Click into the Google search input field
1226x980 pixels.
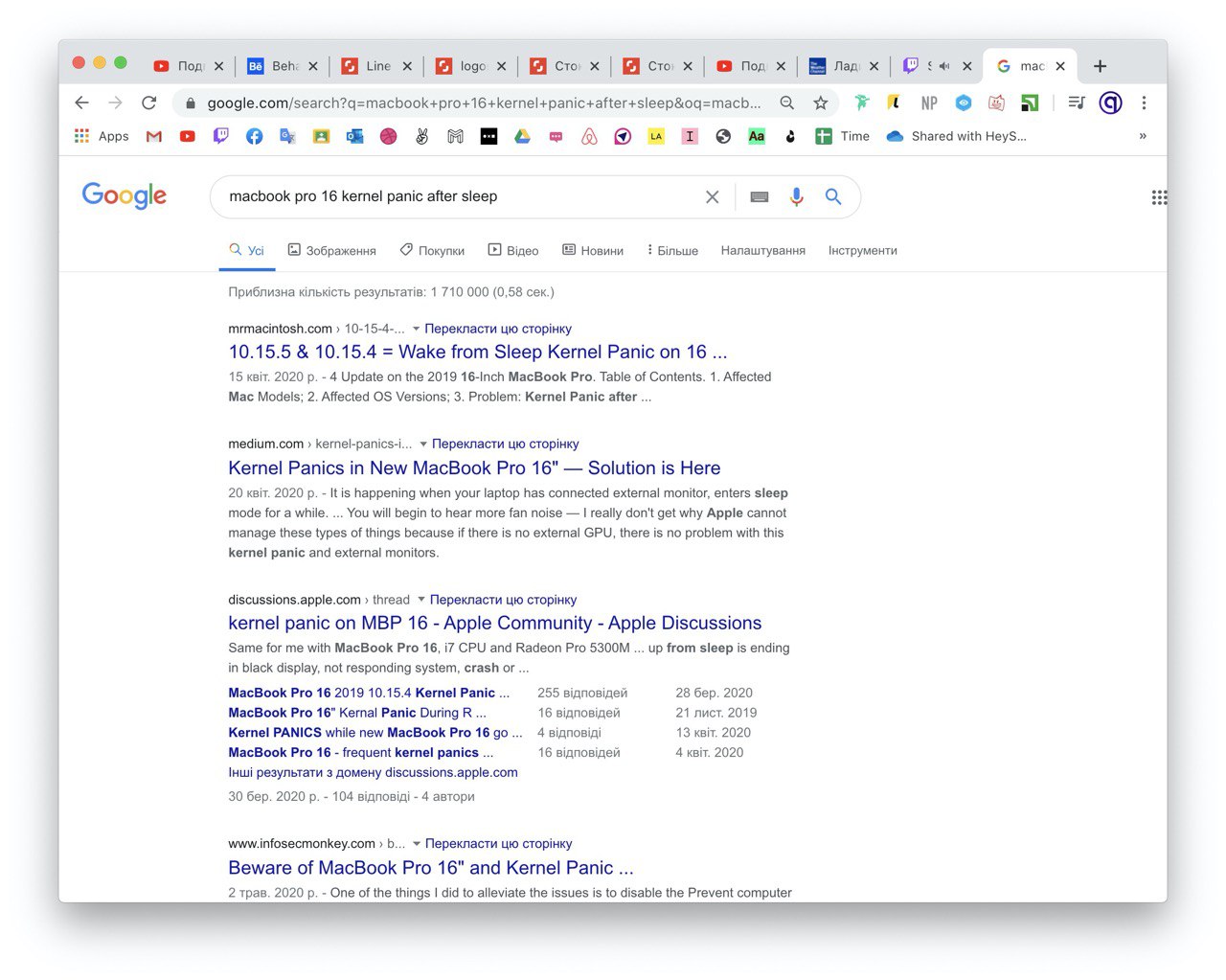coord(460,196)
